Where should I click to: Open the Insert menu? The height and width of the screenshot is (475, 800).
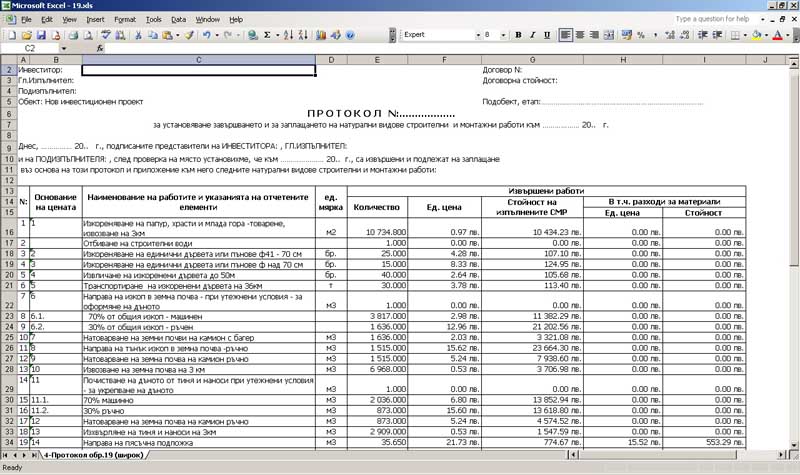[x=95, y=19]
